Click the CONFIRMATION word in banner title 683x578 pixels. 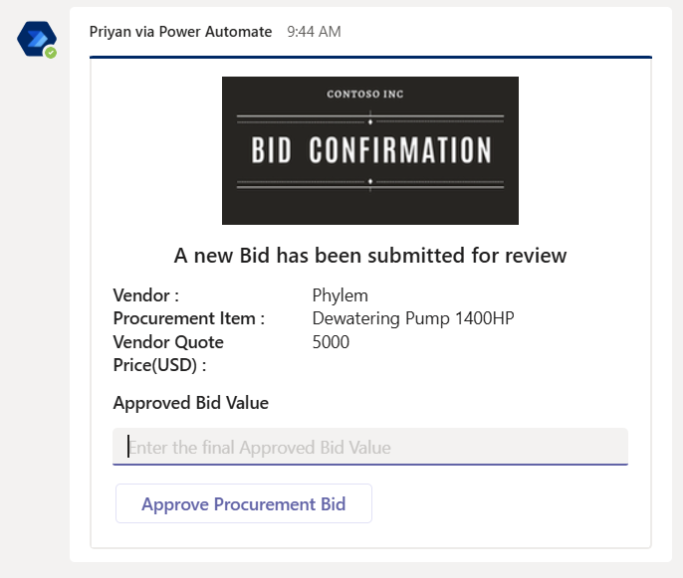(400, 150)
